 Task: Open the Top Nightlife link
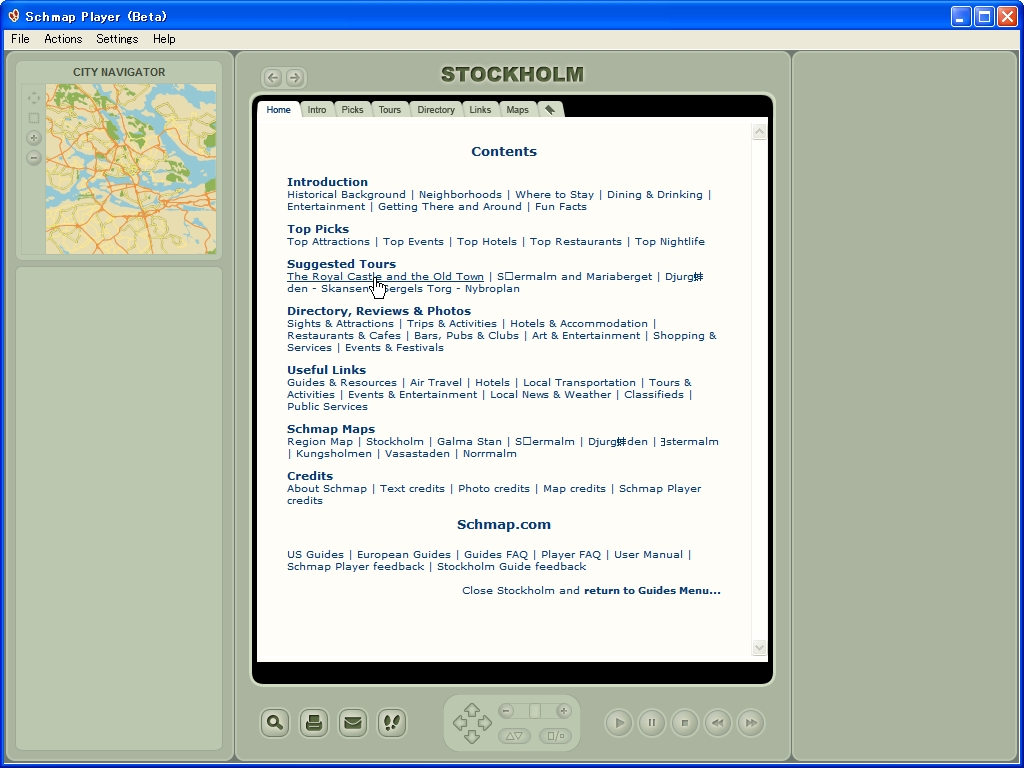coord(669,242)
